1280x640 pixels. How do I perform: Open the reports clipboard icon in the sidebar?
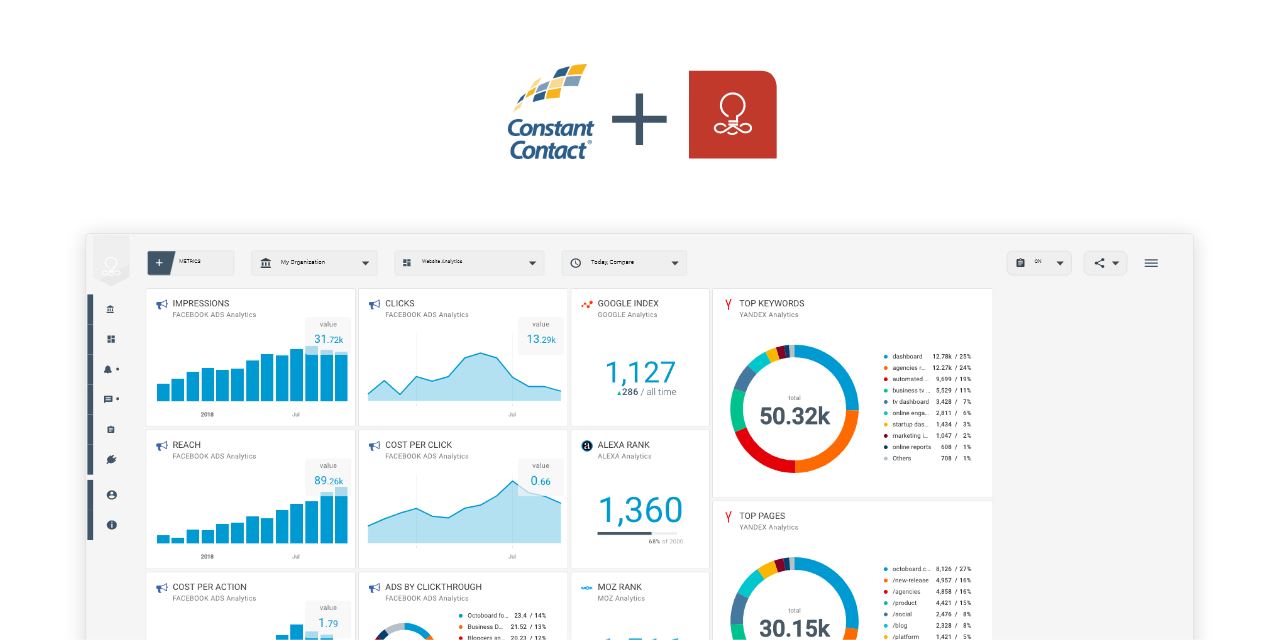tap(111, 429)
